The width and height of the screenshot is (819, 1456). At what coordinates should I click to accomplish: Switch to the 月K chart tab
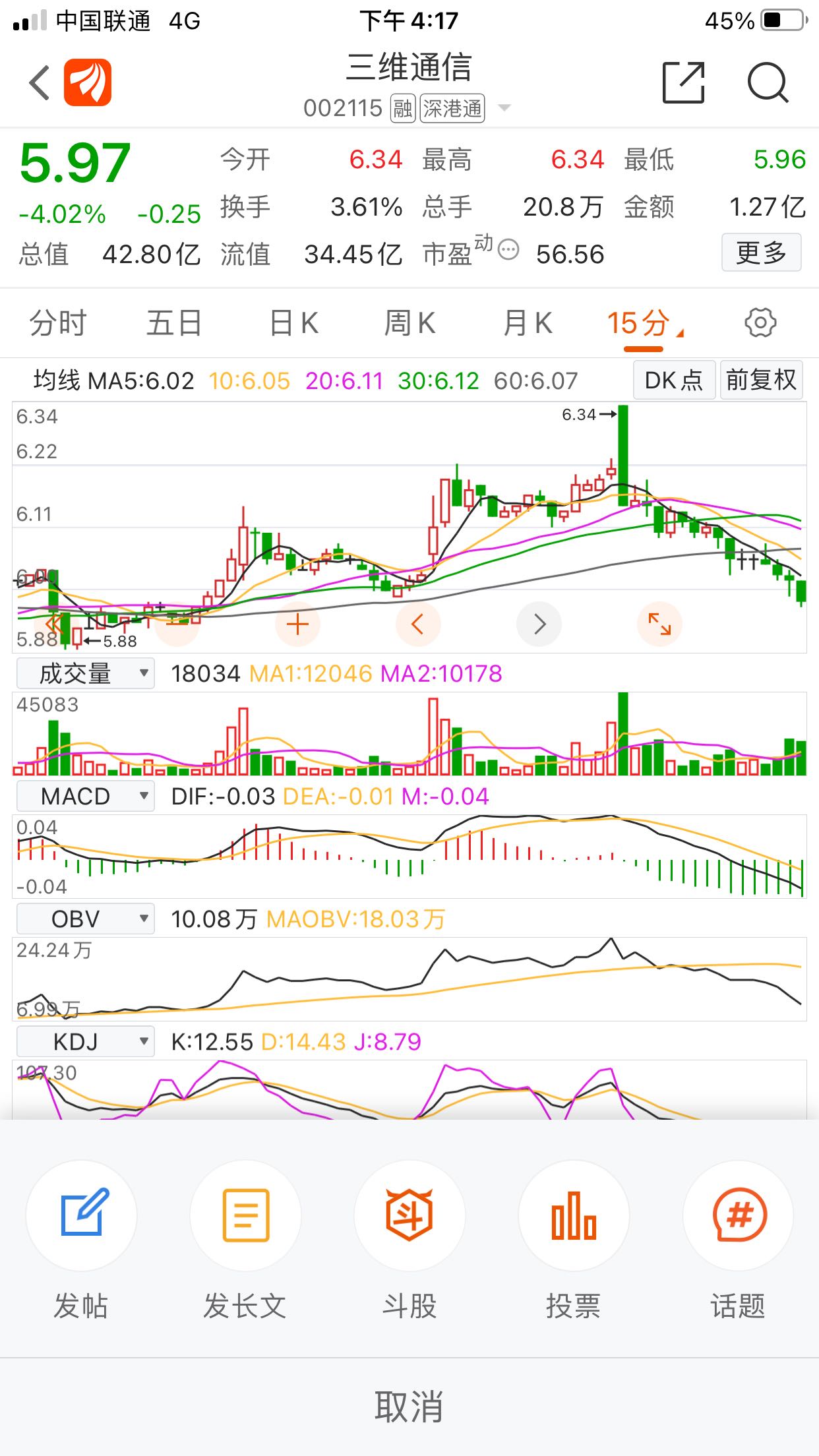coord(528,324)
